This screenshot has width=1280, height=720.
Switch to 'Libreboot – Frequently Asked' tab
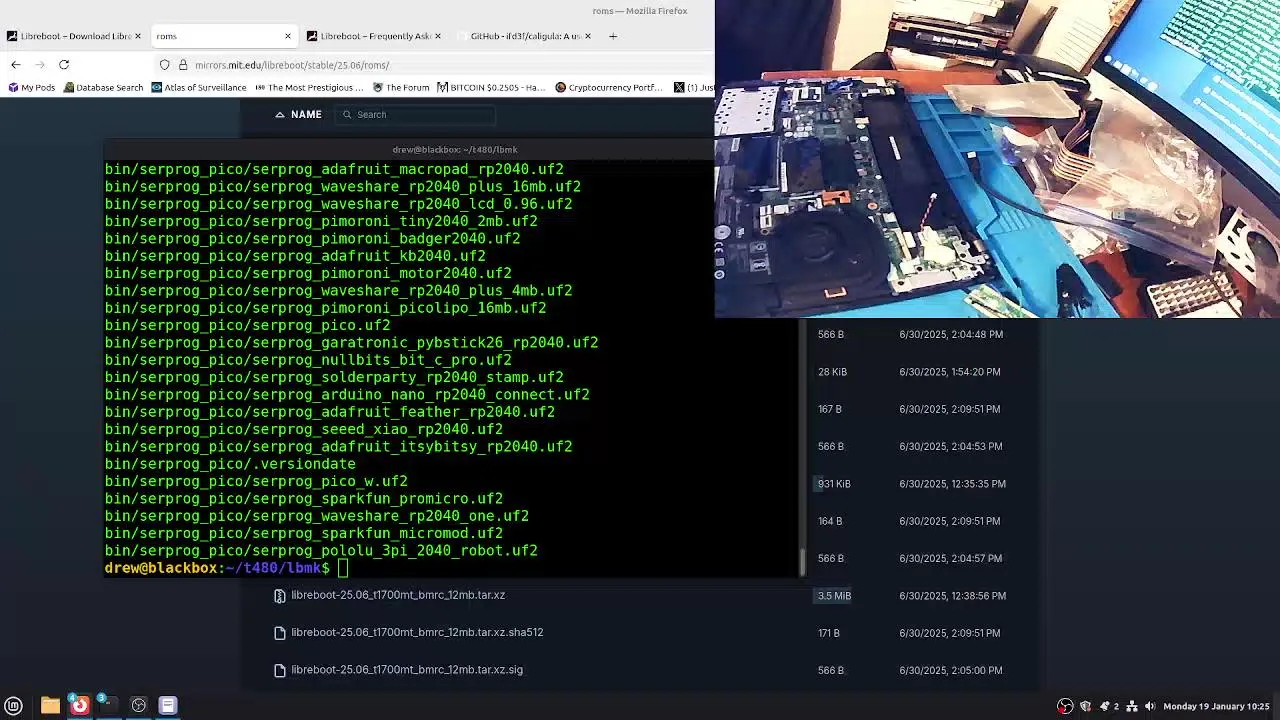coord(375,36)
